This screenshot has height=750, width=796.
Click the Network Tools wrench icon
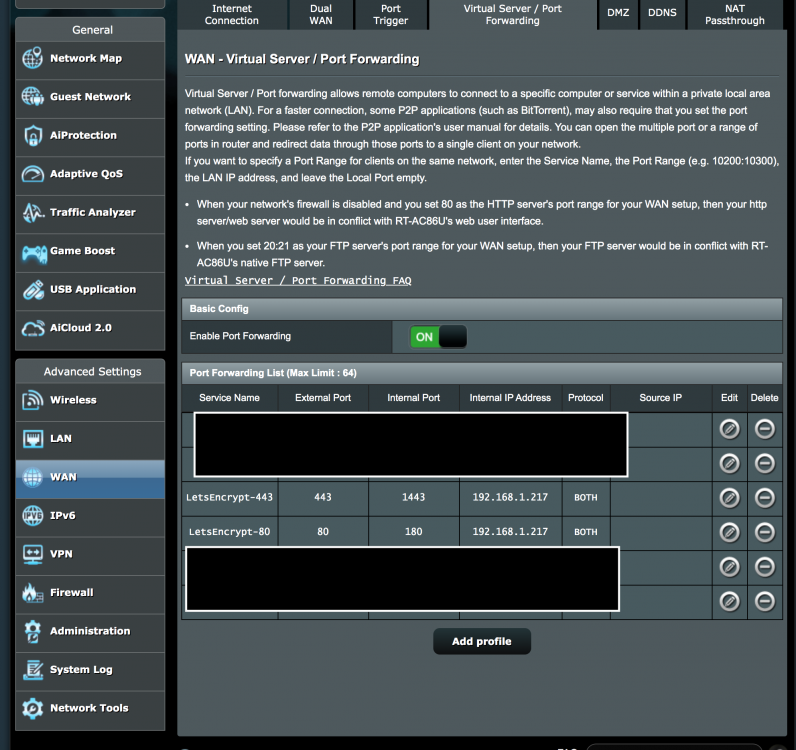coord(33,708)
